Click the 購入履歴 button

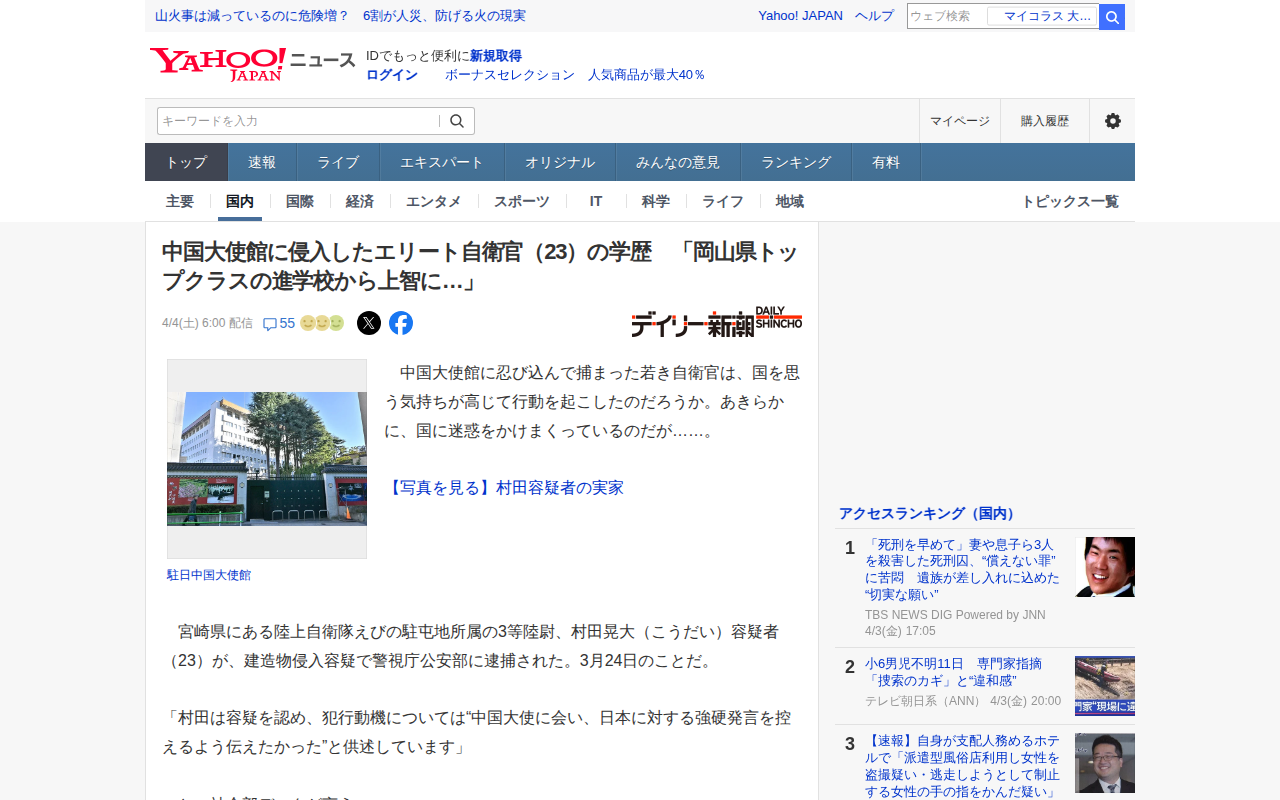coord(1045,121)
